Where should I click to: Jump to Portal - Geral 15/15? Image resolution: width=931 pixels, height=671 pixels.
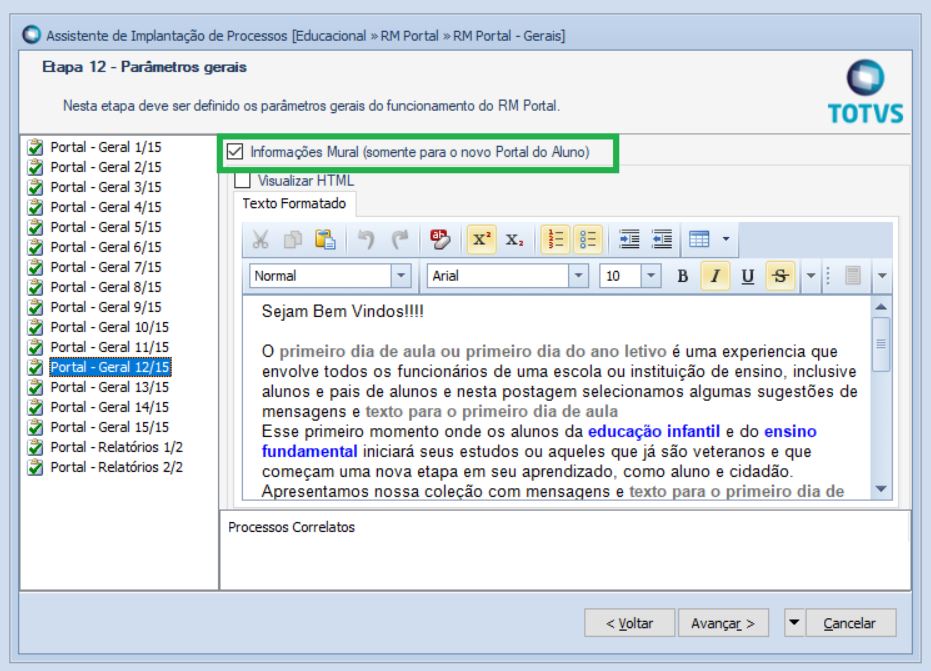tap(109, 427)
